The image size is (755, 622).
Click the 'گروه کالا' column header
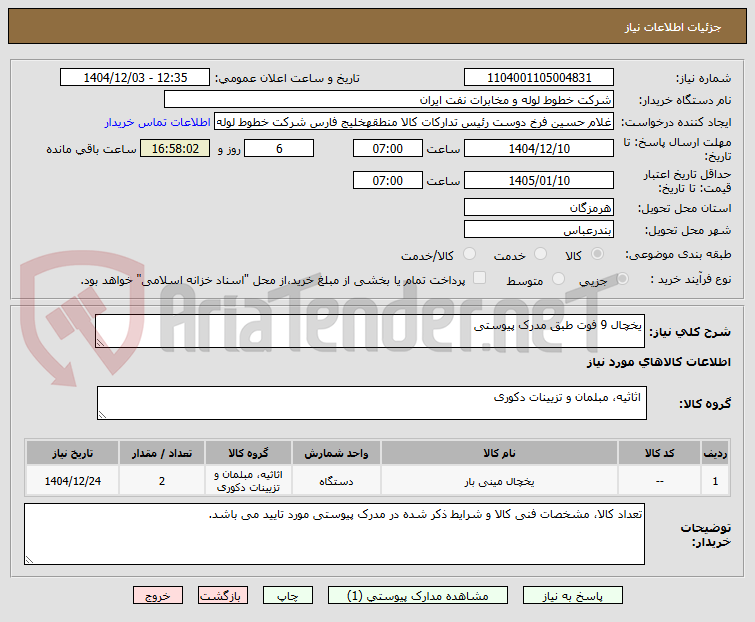click(x=248, y=453)
